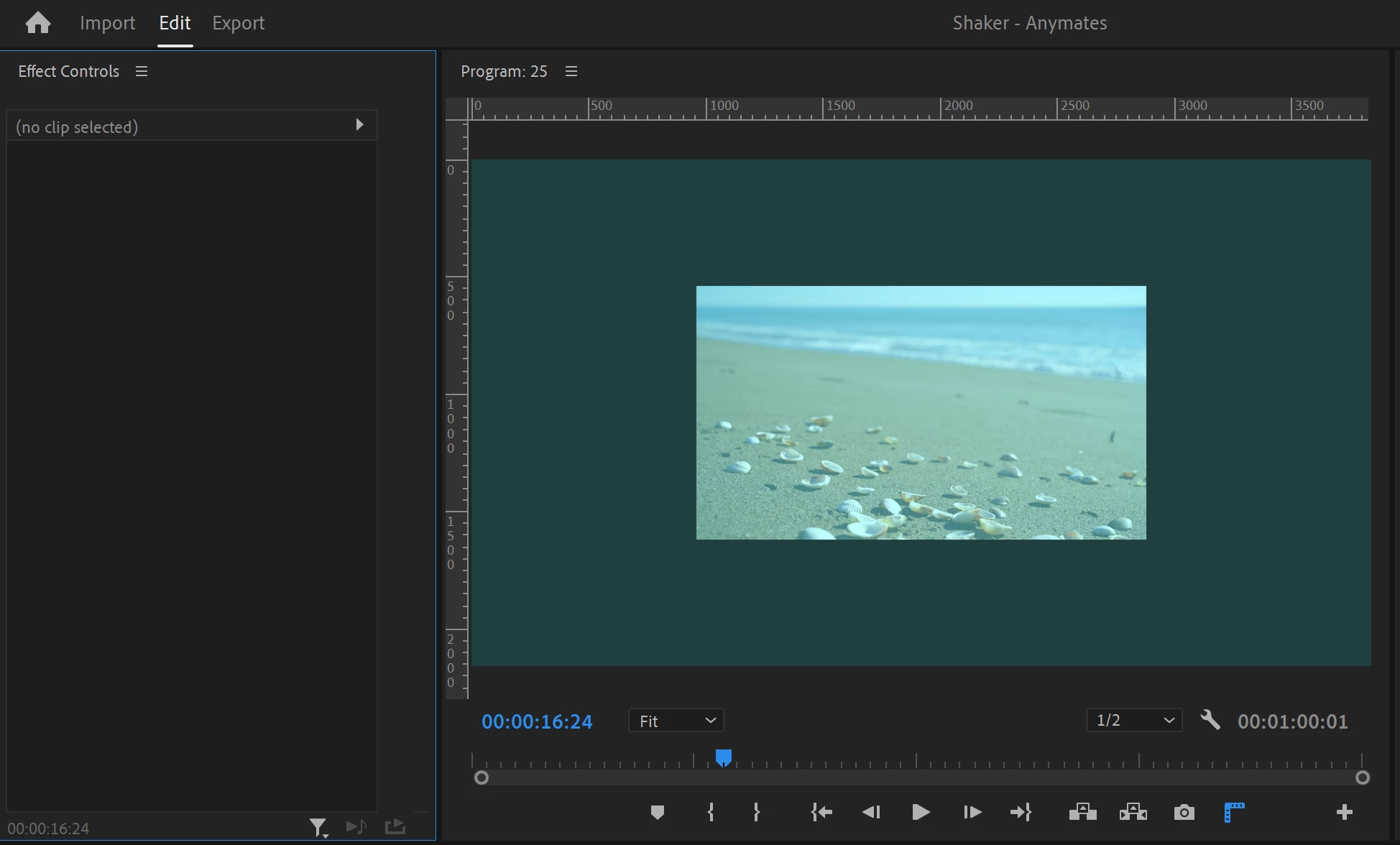Click the Mark Out button
The width and height of the screenshot is (1400, 845).
(x=756, y=812)
